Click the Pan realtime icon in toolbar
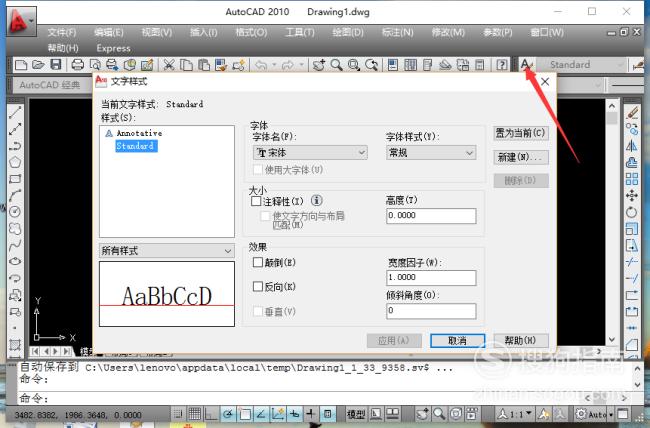Image resolution: width=650 pixels, height=428 pixels. (319, 65)
